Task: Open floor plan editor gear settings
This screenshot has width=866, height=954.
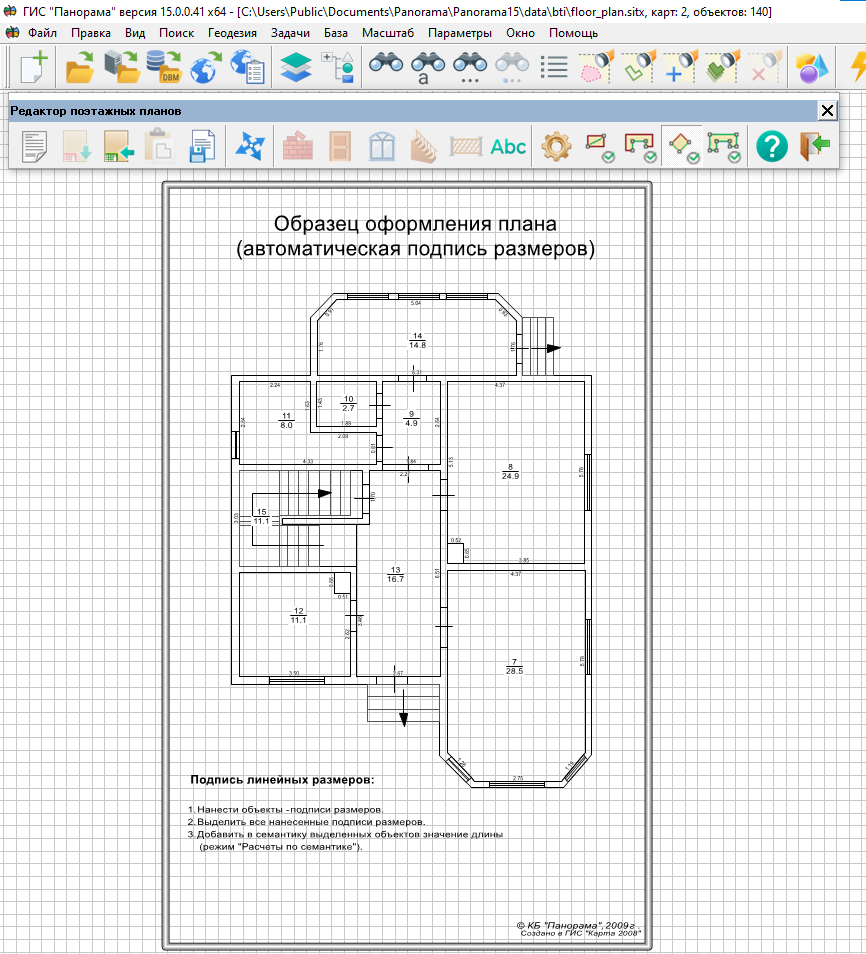Action: click(555, 147)
